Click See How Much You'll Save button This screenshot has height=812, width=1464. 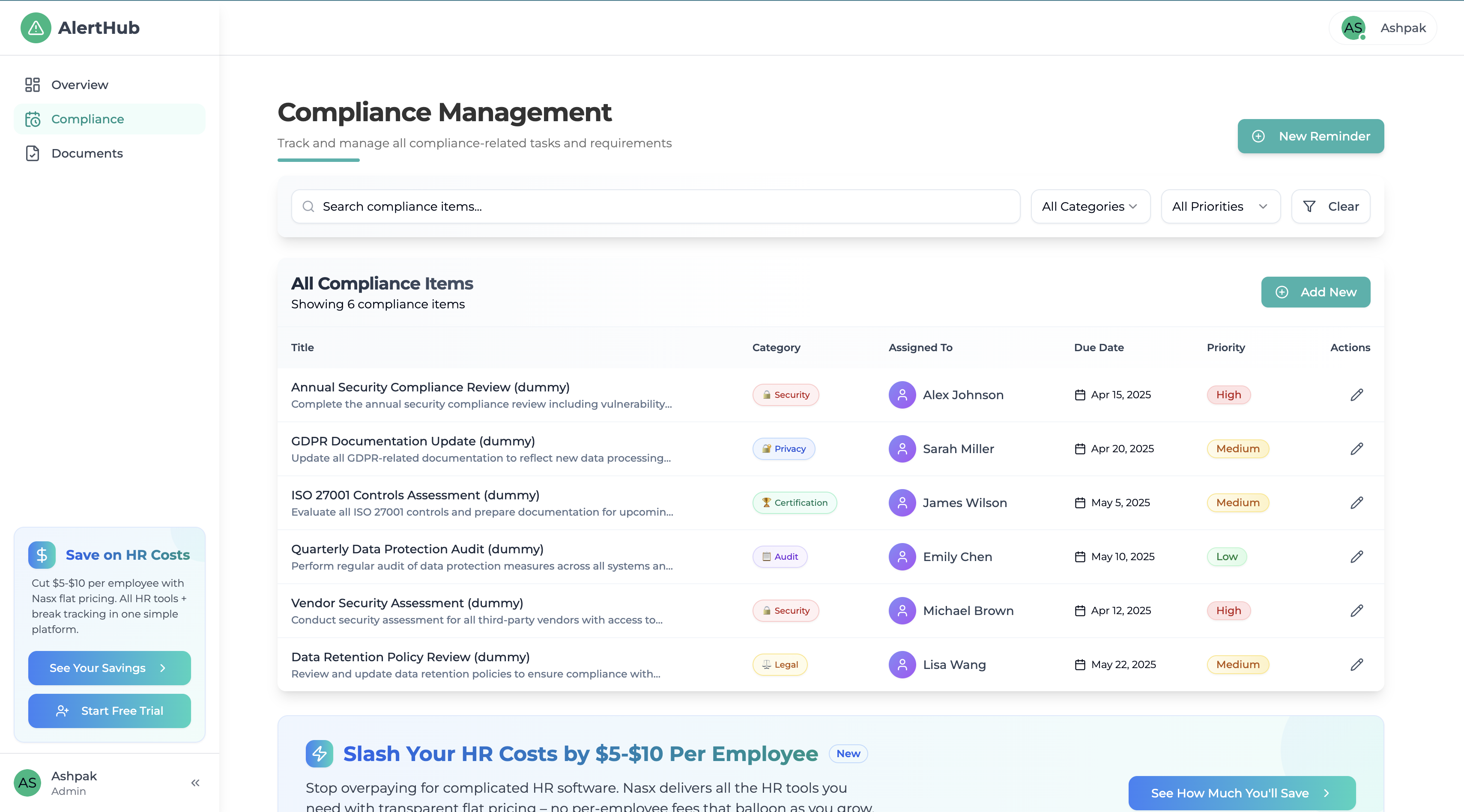coord(1242,793)
